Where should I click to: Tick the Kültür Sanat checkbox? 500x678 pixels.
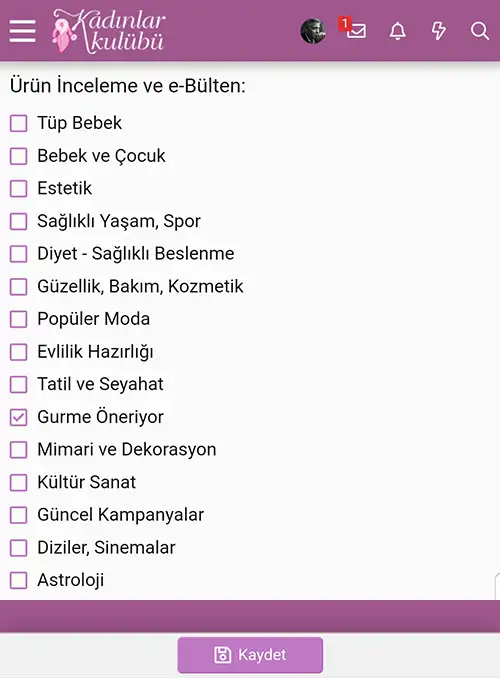(19, 483)
